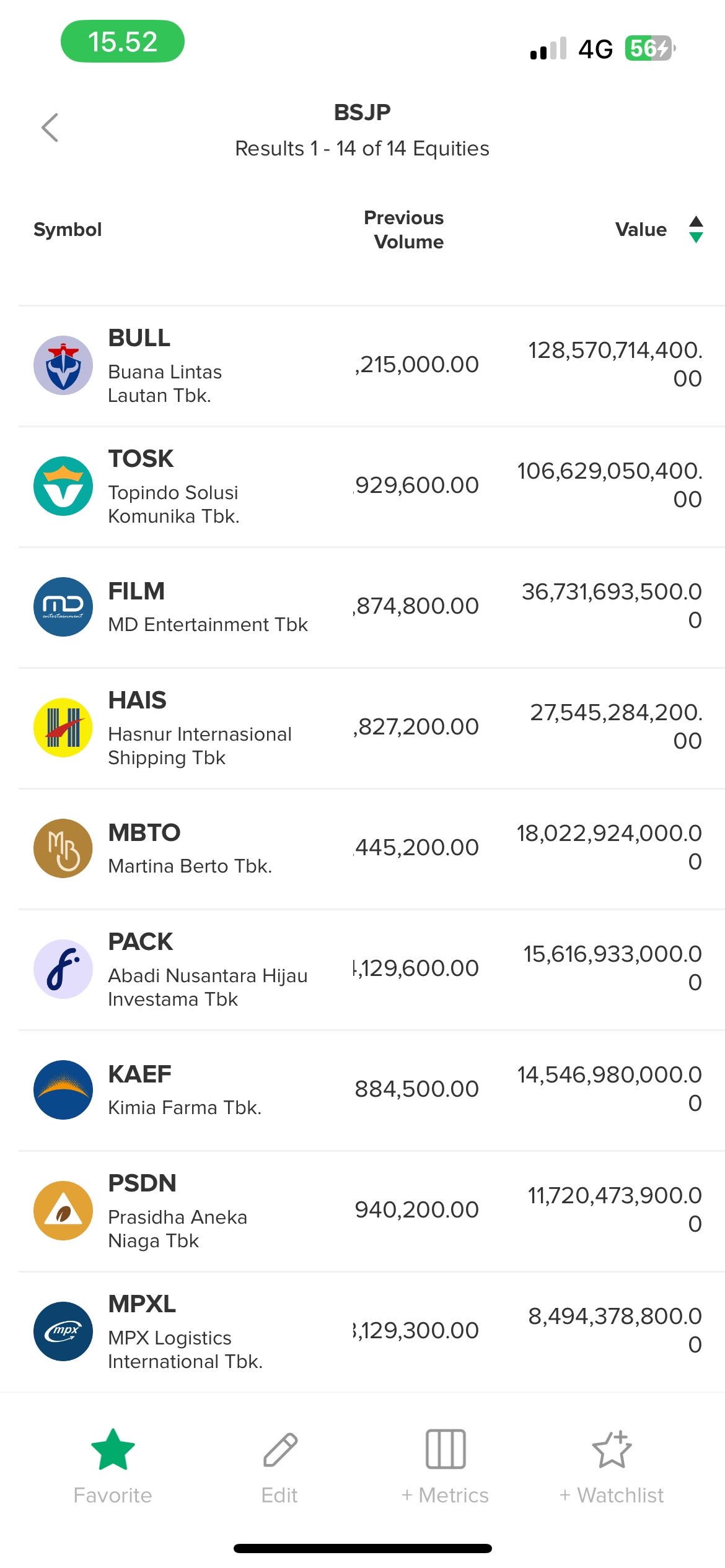Sort by Value column arrows
Image resolution: width=725 pixels, height=1568 pixels.
pos(696,230)
